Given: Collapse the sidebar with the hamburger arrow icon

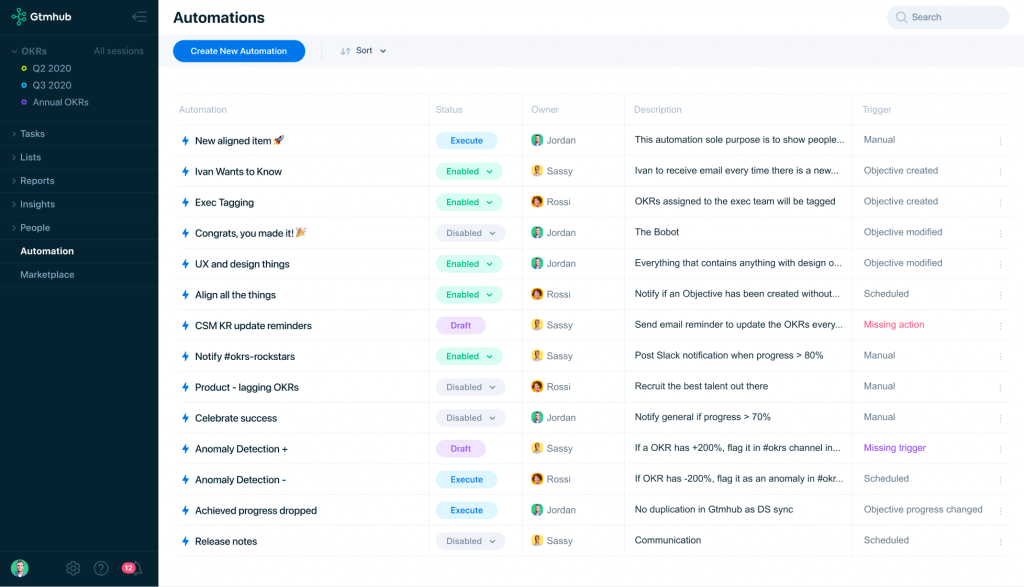Looking at the screenshot, I should (x=139, y=17).
